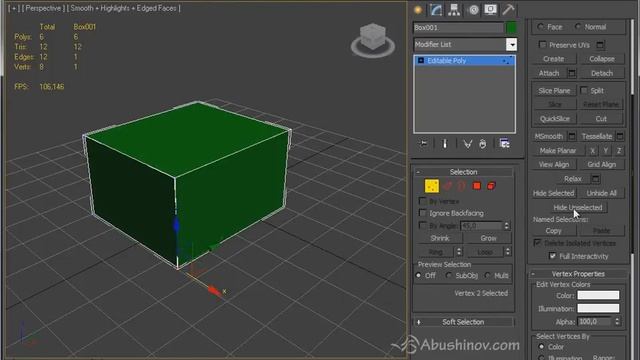640x360 pixels.
Task: Toggle By Angle checkbox
Action: 422,225
